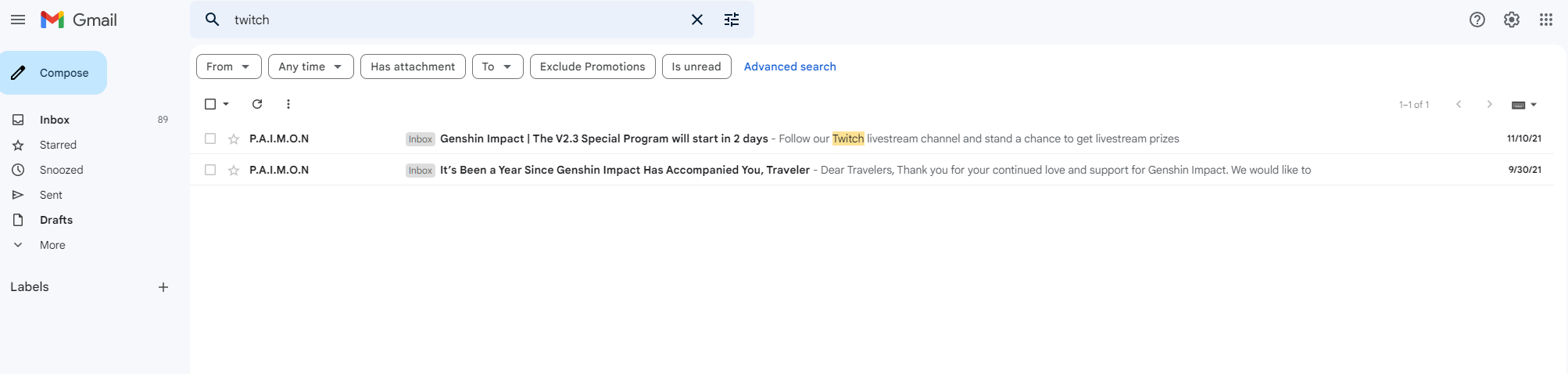Click the Compose button

(x=54, y=73)
